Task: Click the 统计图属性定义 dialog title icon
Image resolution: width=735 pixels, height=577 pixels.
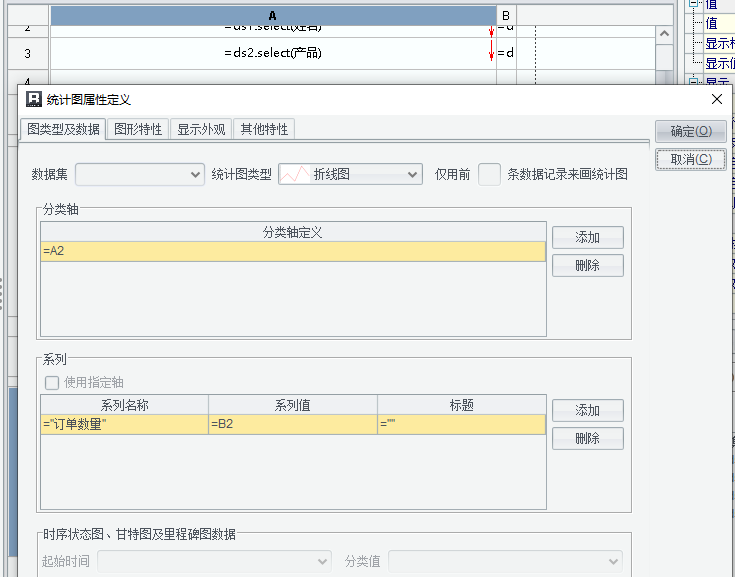Action: pyautogui.click(x=33, y=99)
